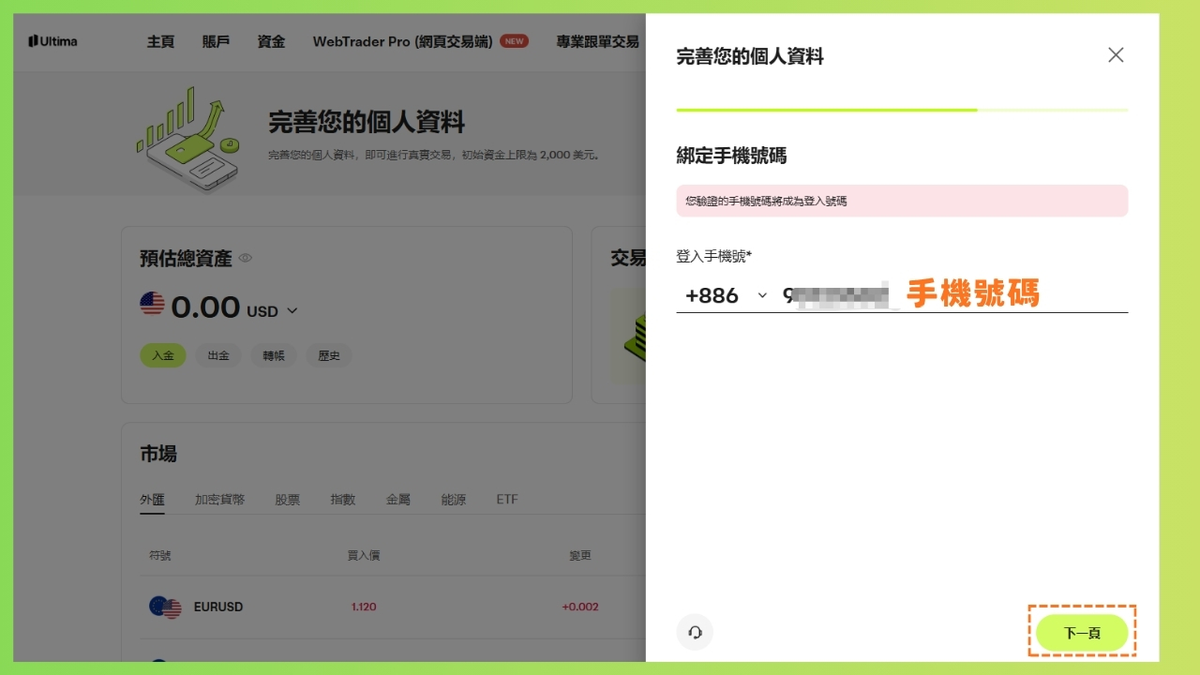Screen dimensions: 1200x675
Task: Click the Ultima logo
Action: (53, 41)
